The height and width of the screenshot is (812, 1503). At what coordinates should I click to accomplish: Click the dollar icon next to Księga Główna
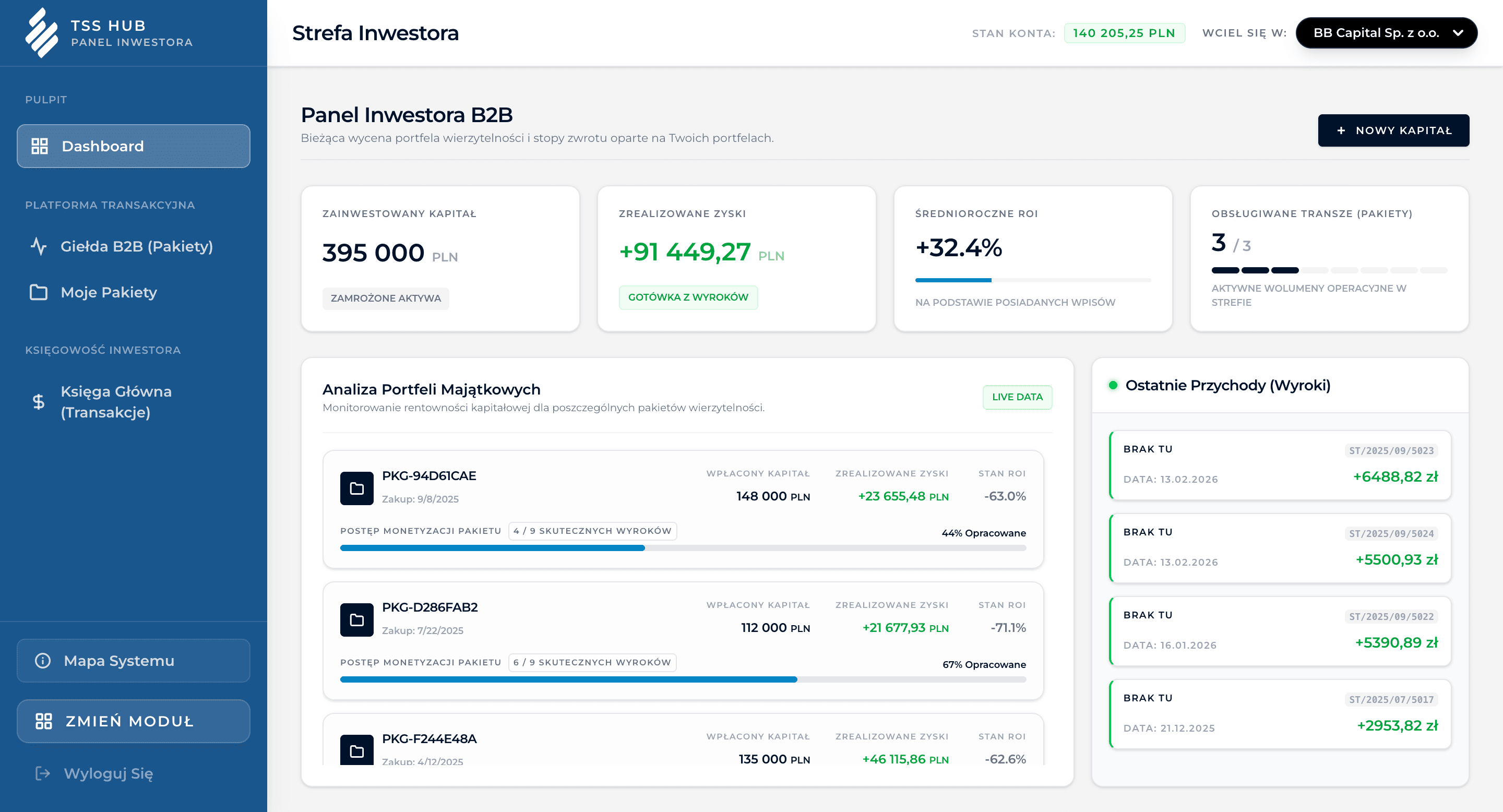39,401
